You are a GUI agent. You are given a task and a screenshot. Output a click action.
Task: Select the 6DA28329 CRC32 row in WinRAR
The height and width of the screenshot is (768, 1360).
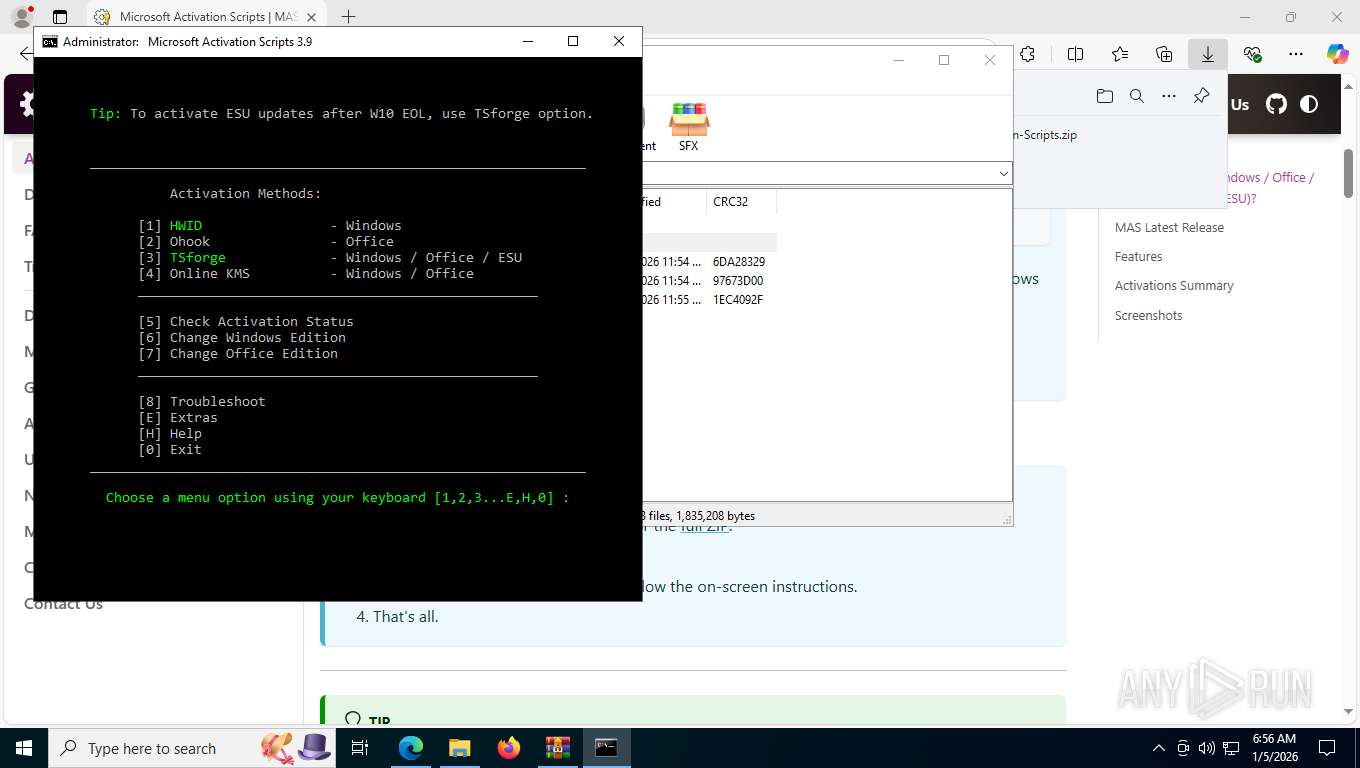[707, 262]
